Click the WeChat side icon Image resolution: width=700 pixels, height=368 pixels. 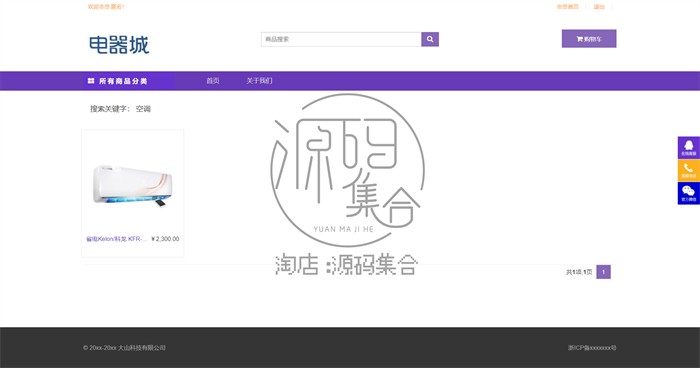pyautogui.click(x=689, y=193)
